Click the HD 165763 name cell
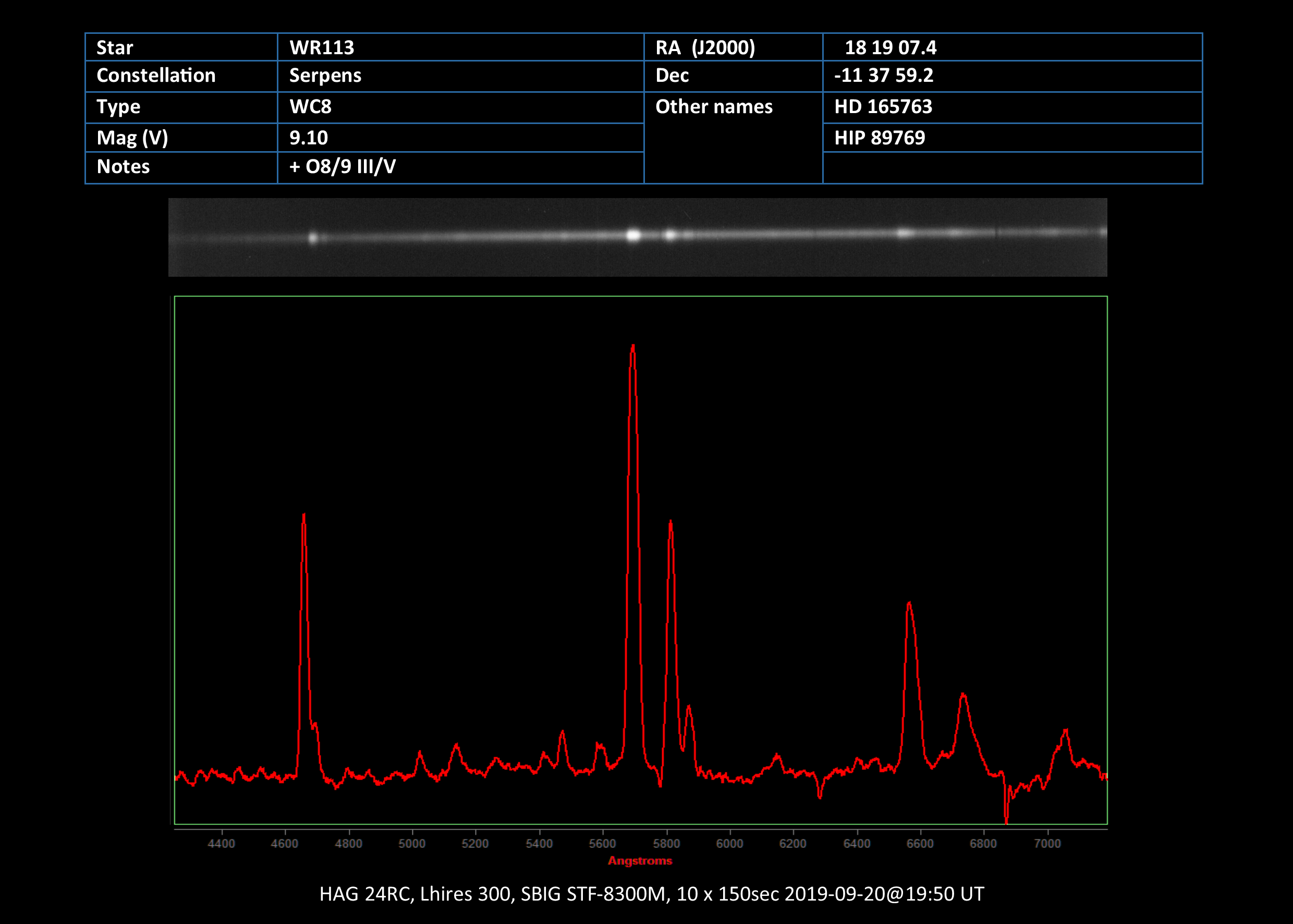This screenshot has width=1293, height=924. 883,107
